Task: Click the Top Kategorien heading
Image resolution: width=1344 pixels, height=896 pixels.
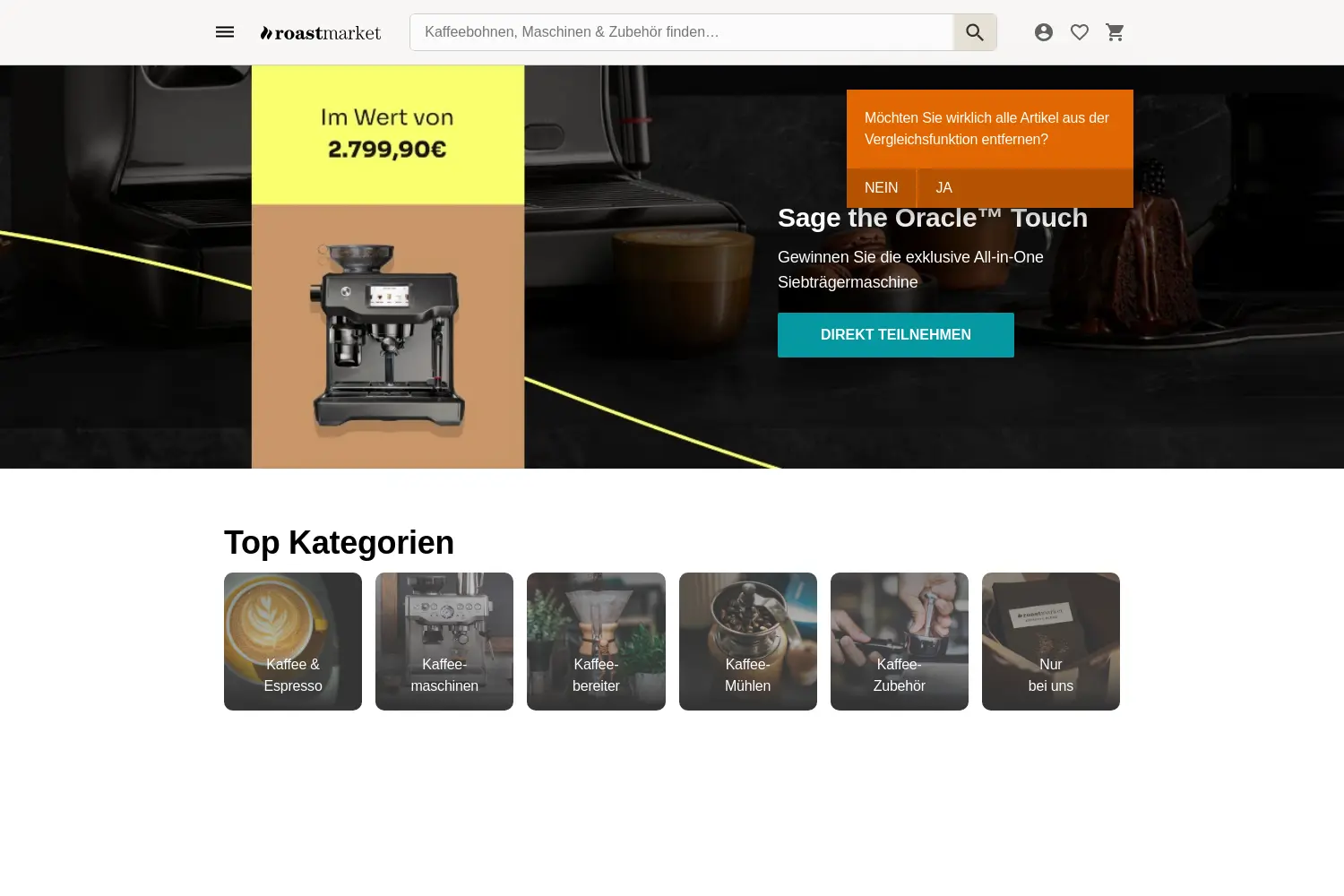Action: tap(339, 543)
